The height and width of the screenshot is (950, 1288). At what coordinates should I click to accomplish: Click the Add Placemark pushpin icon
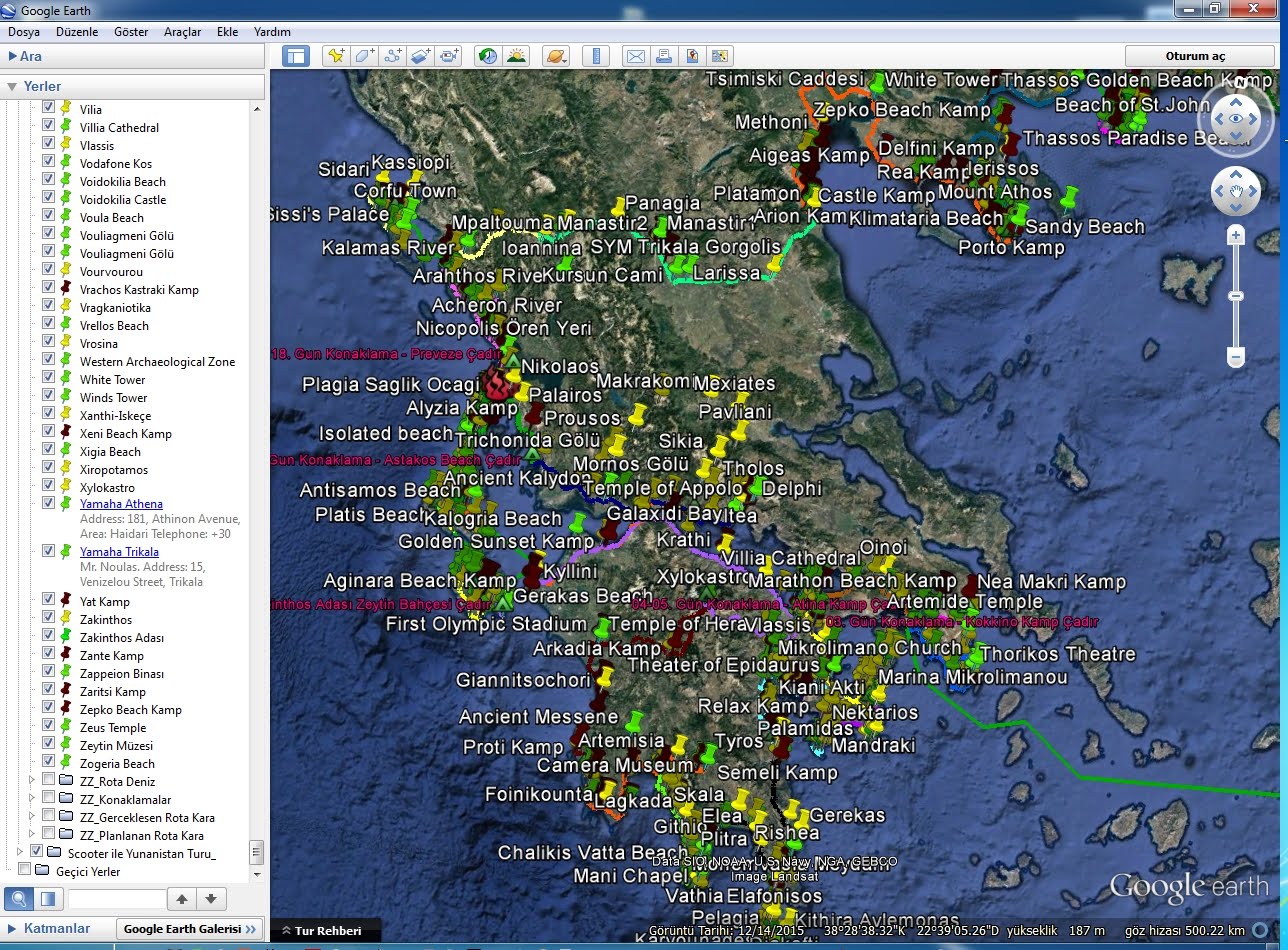(x=336, y=56)
